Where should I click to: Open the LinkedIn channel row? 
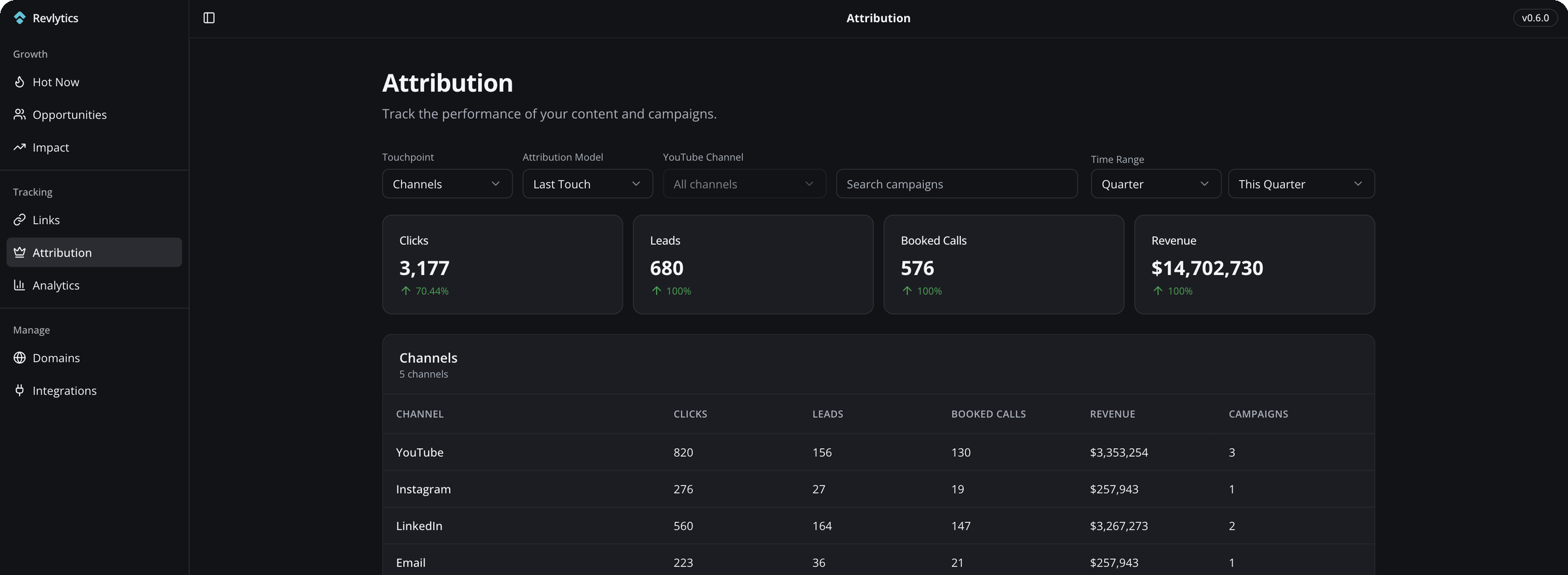(419, 525)
